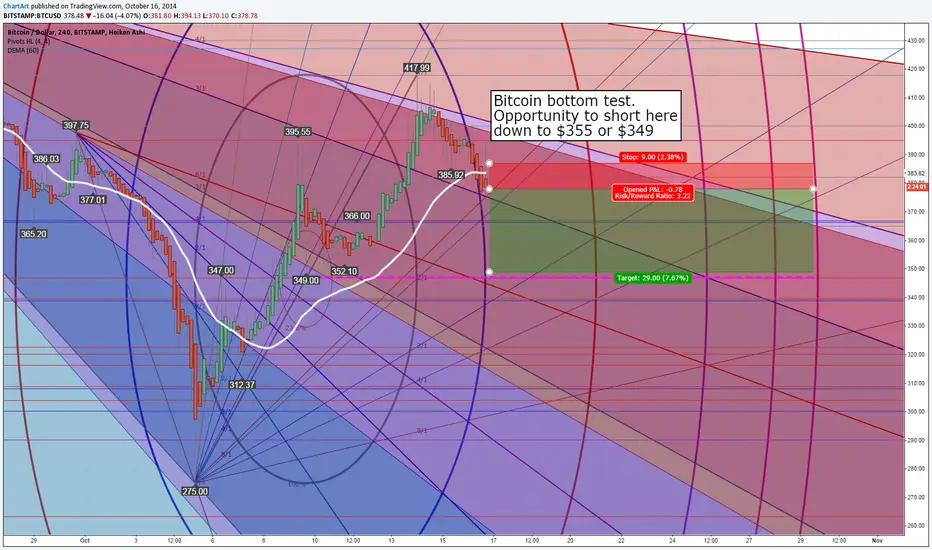Click the 365.20 pivot label
The height and width of the screenshot is (550, 932).
[x=33, y=234]
